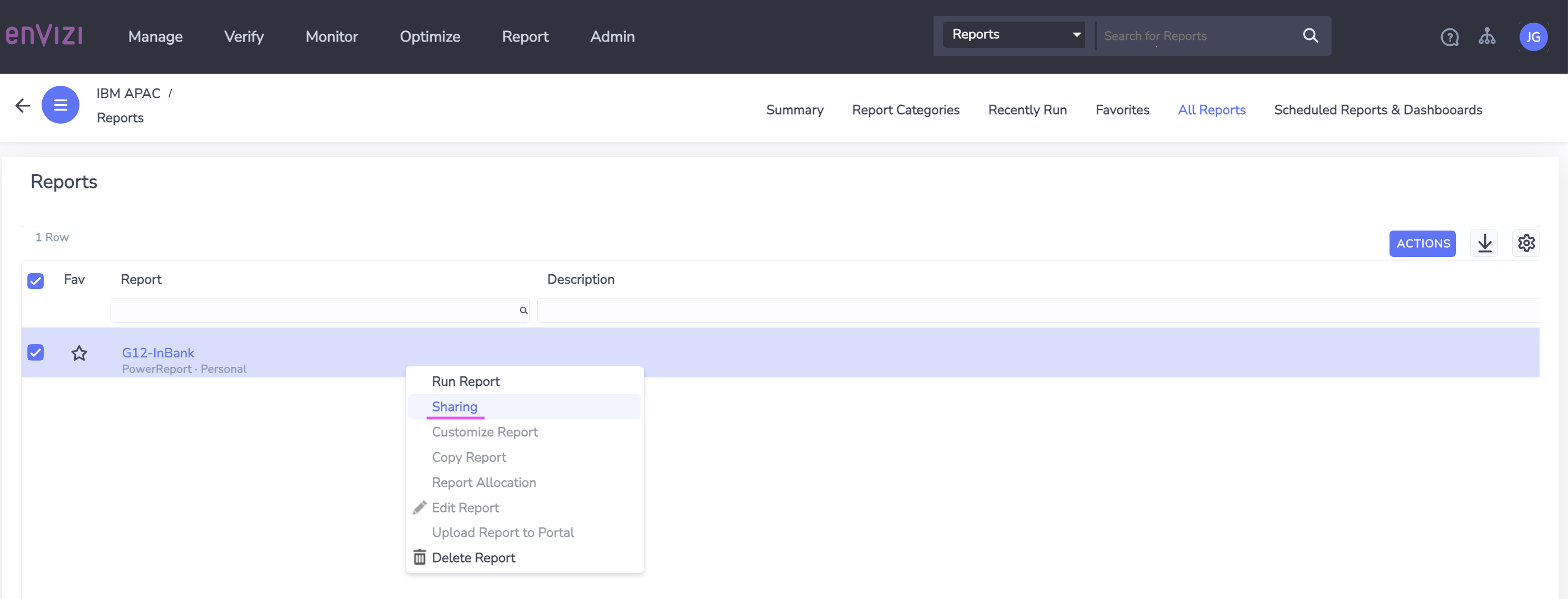Open the JG user avatar

pyautogui.click(x=1533, y=37)
